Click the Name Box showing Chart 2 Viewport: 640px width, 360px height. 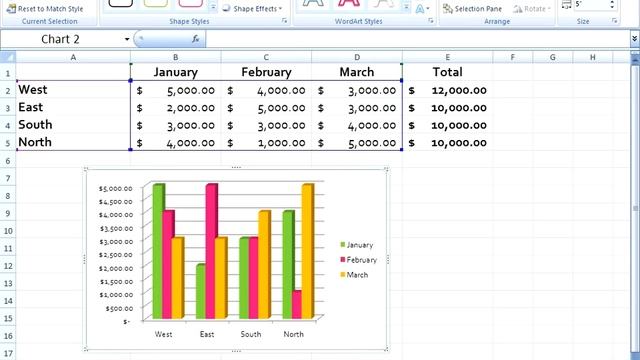click(x=61, y=39)
